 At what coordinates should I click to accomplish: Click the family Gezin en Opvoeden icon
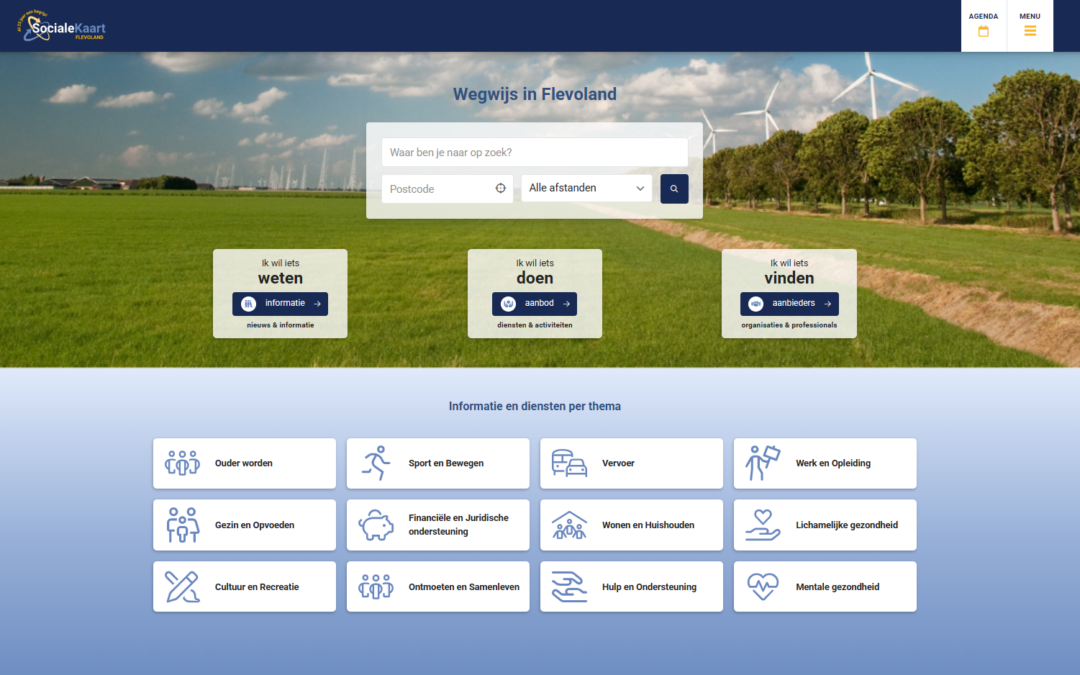183,525
